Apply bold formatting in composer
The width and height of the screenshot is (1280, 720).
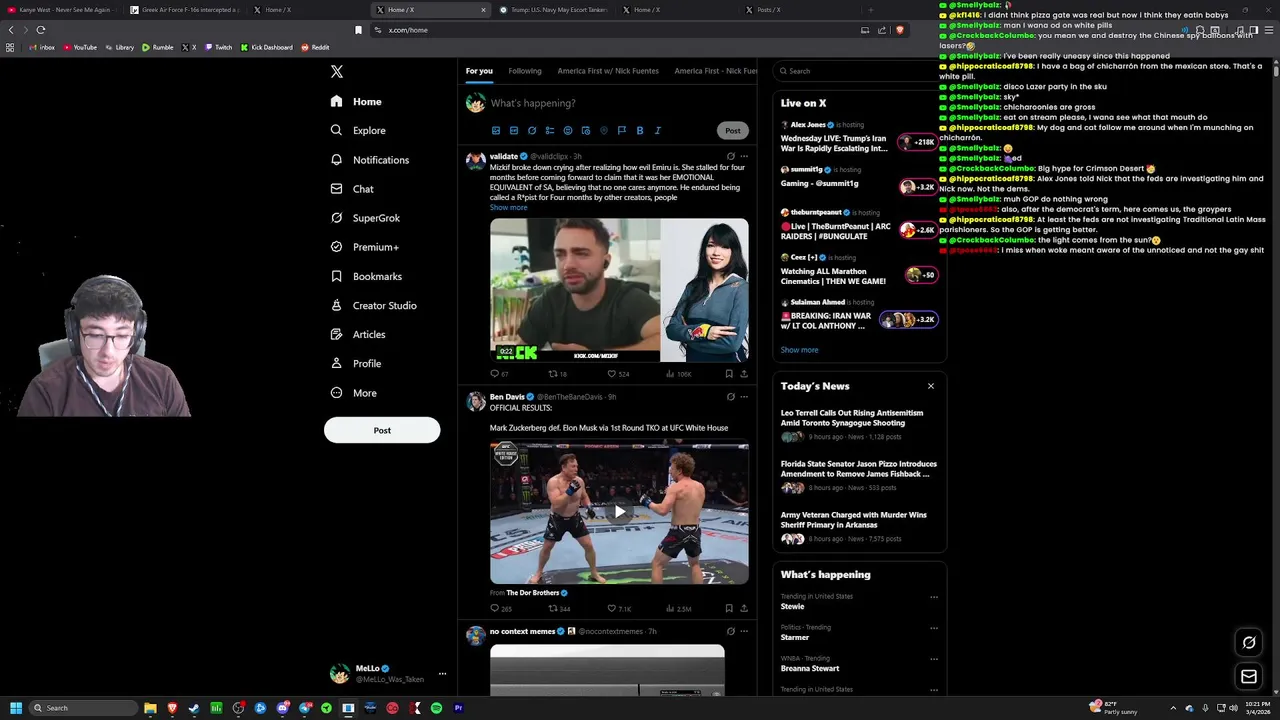(x=640, y=130)
